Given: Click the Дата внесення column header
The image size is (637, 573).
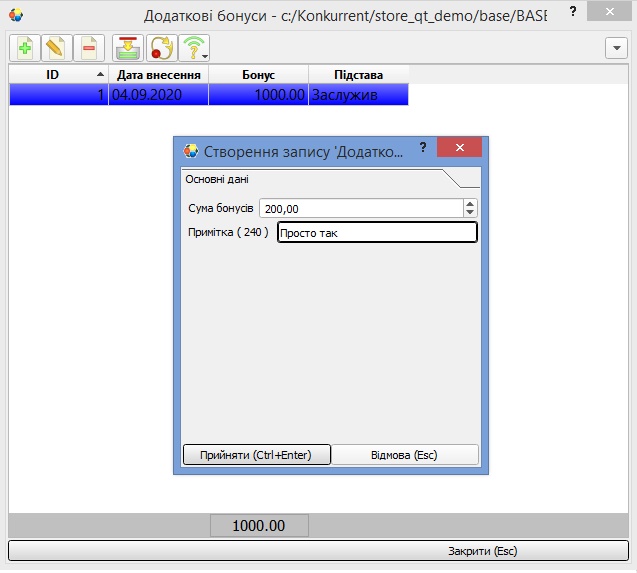Looking at the screenshot, I should [x=158, y=75].
